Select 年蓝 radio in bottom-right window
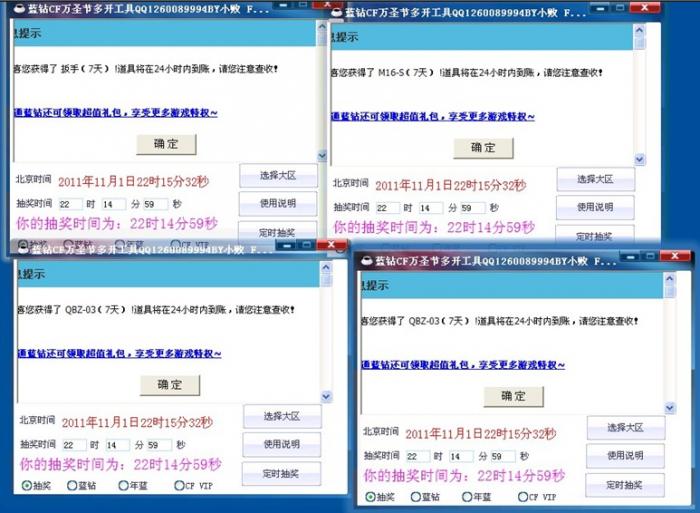This screenshot has height=513, width=700. 467,496
